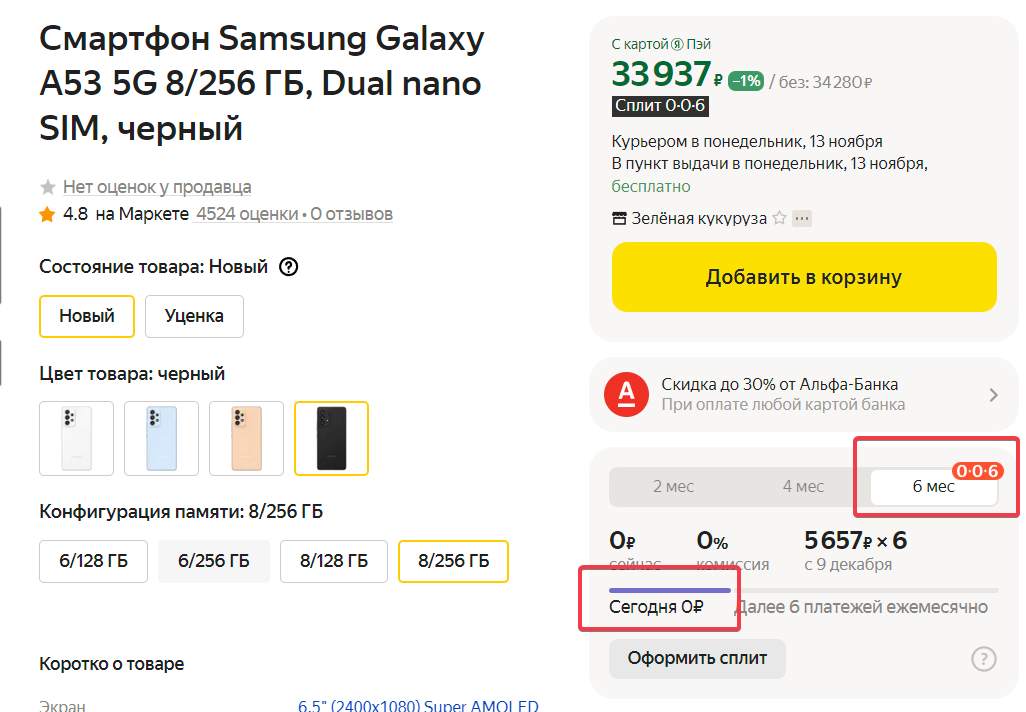Click the orange star rating icon 4.8

click(47, 215)
